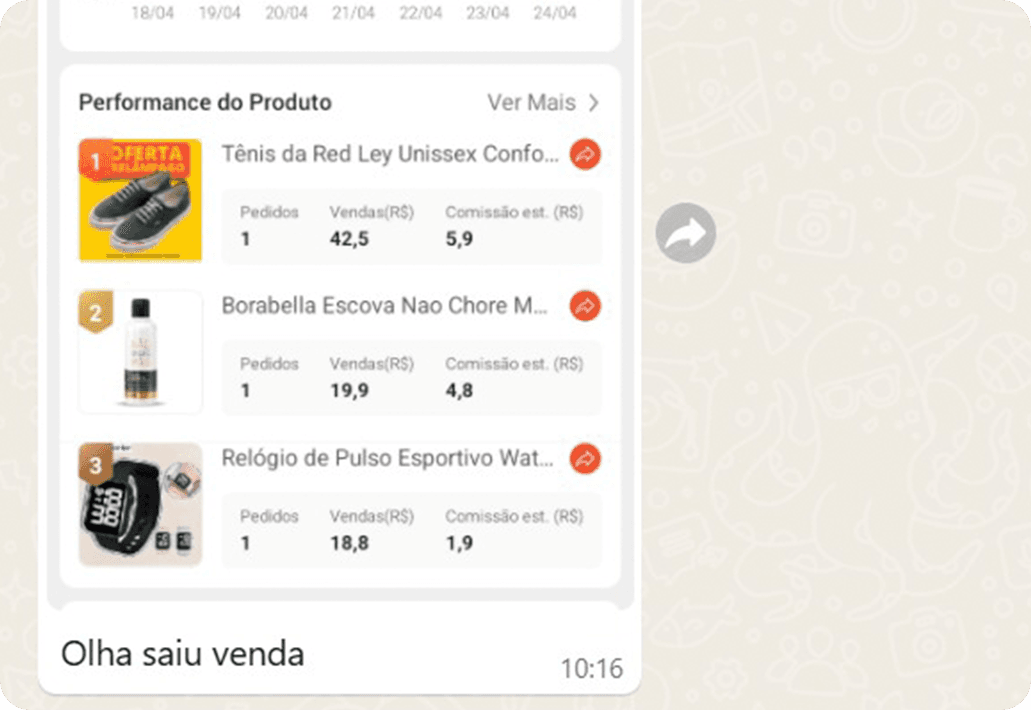Open the rank 1 badge on sneakers
The image size is (1031, 710).
95,160
